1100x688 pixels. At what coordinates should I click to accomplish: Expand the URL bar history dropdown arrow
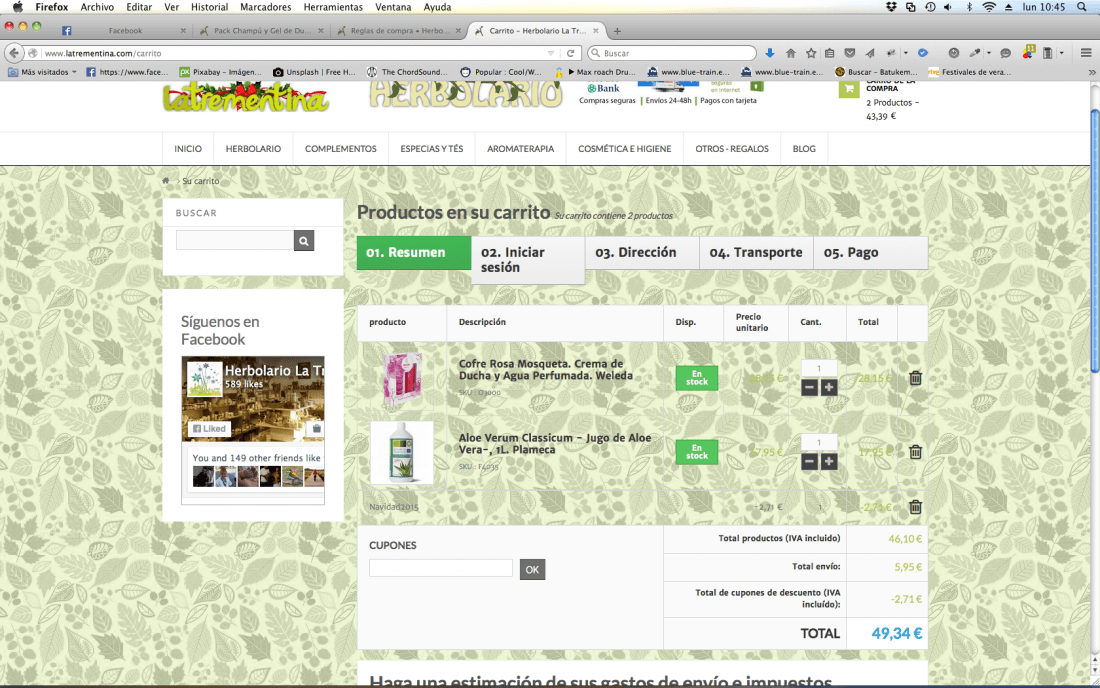pos(551,53)
